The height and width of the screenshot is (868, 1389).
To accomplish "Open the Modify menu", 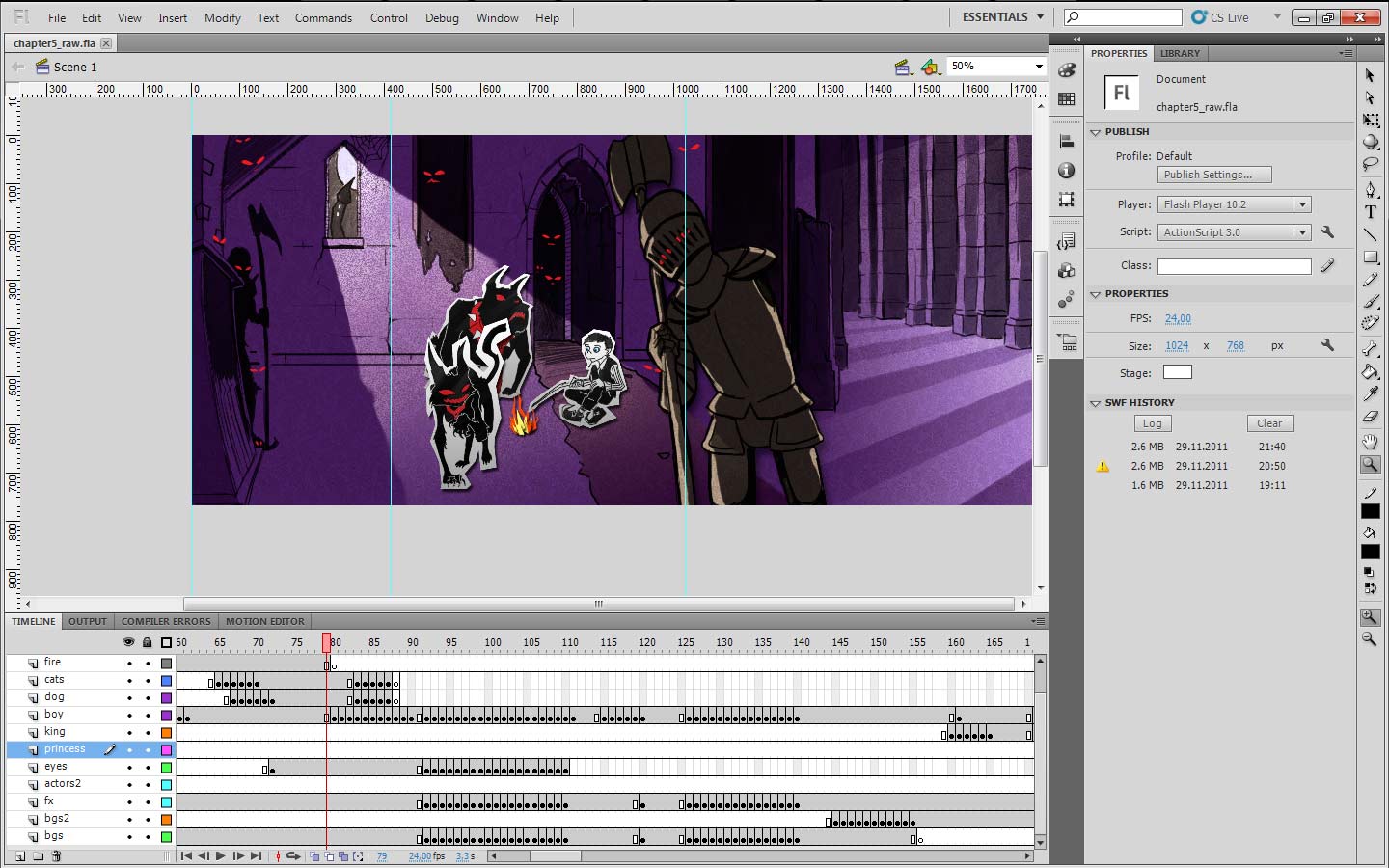I will click(222, 17).
